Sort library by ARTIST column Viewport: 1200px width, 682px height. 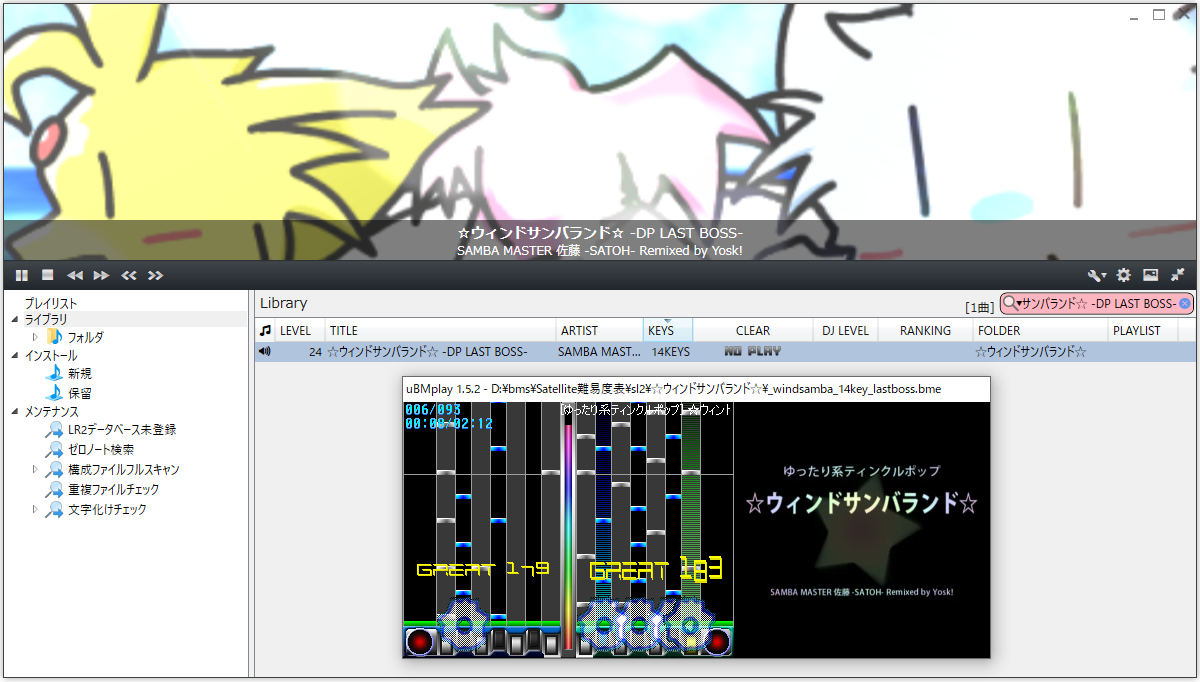tap(600, 330)
